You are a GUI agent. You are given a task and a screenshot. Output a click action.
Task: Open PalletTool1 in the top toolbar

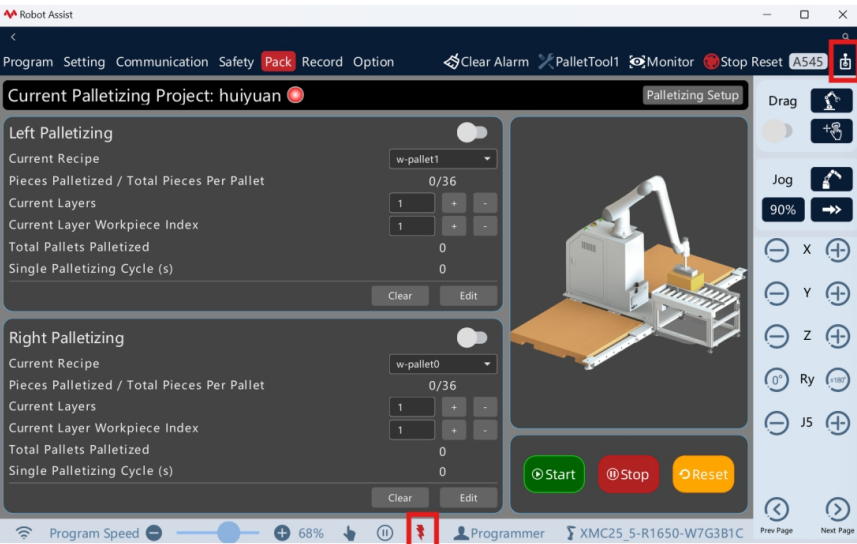(x=579, y=62)
